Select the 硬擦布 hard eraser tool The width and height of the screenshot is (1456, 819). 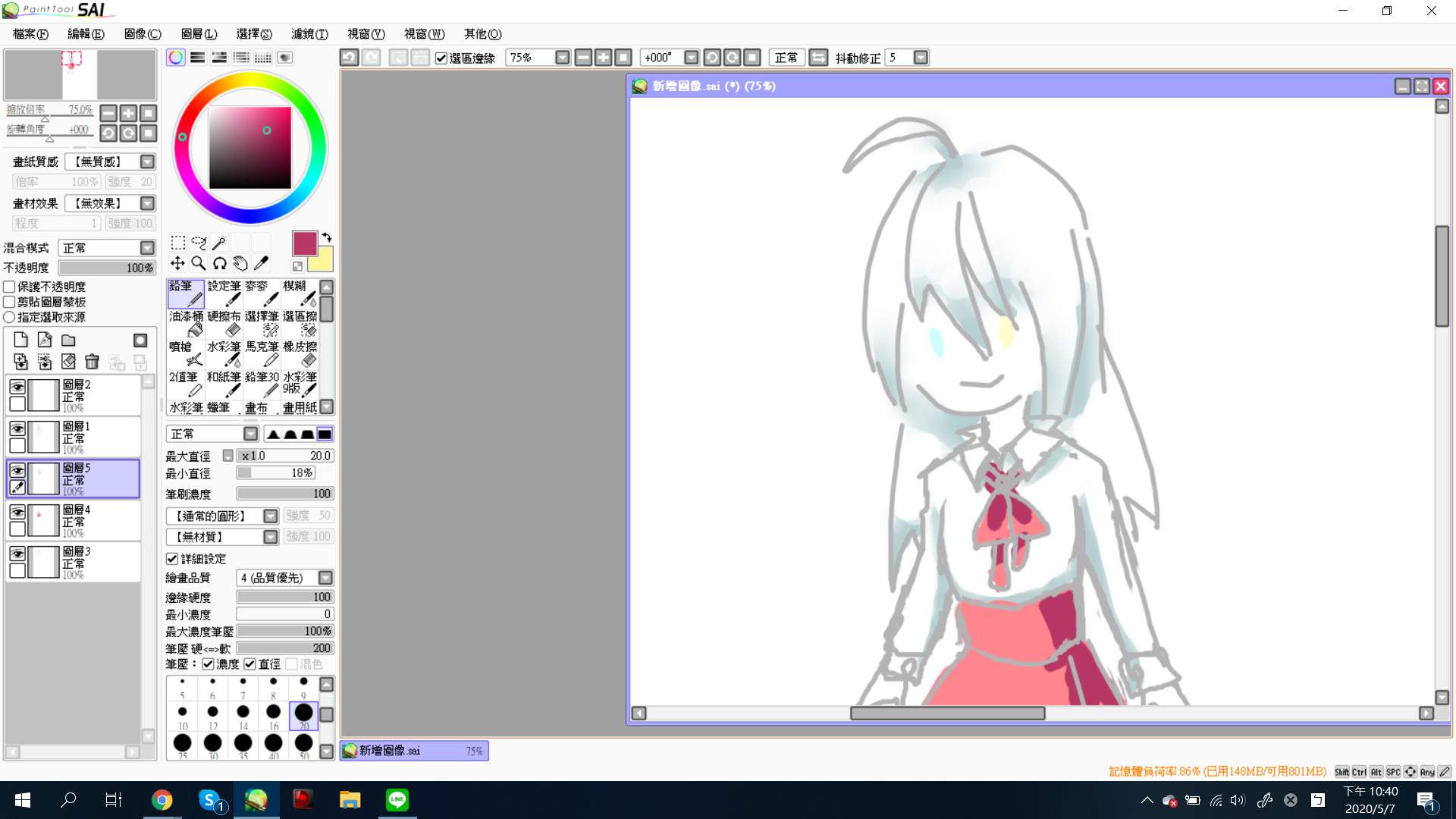click(224, 324)
